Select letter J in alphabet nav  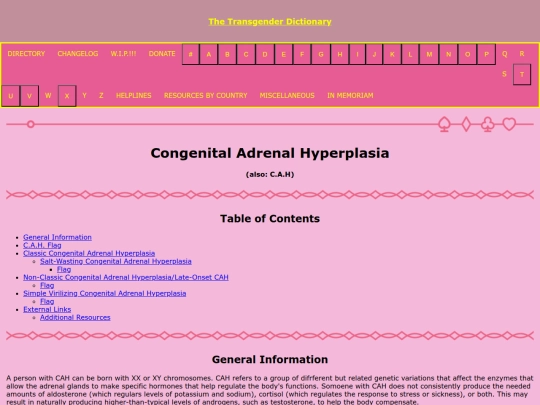click(374, 54)
